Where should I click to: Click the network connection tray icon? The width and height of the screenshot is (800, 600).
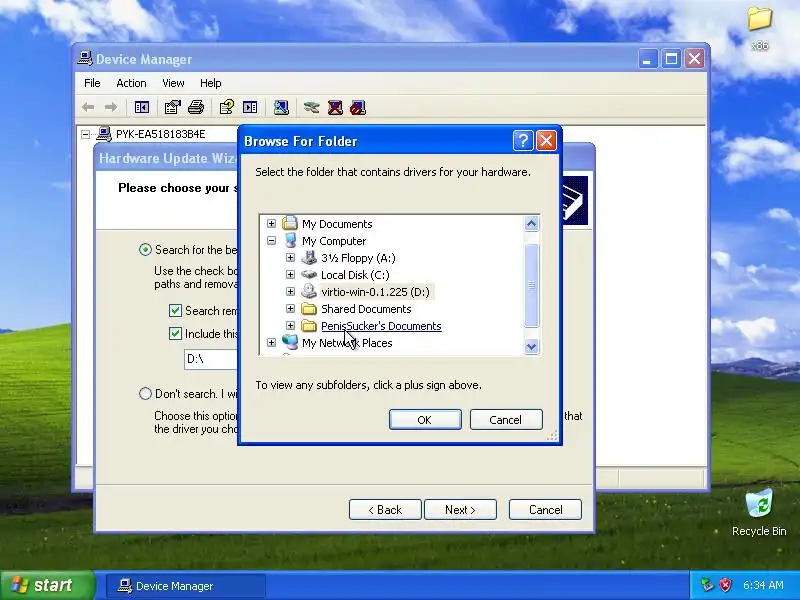(x=707, y=585)
